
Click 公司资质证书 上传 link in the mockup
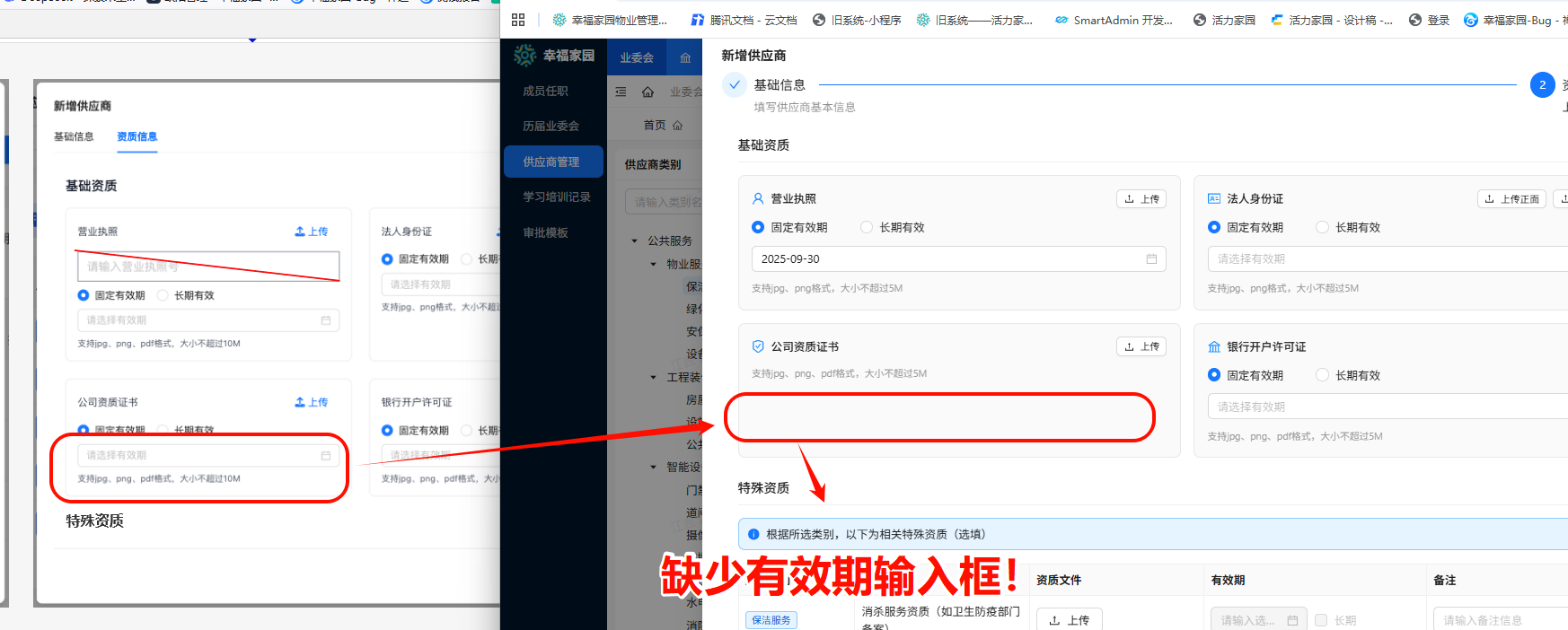312,402
